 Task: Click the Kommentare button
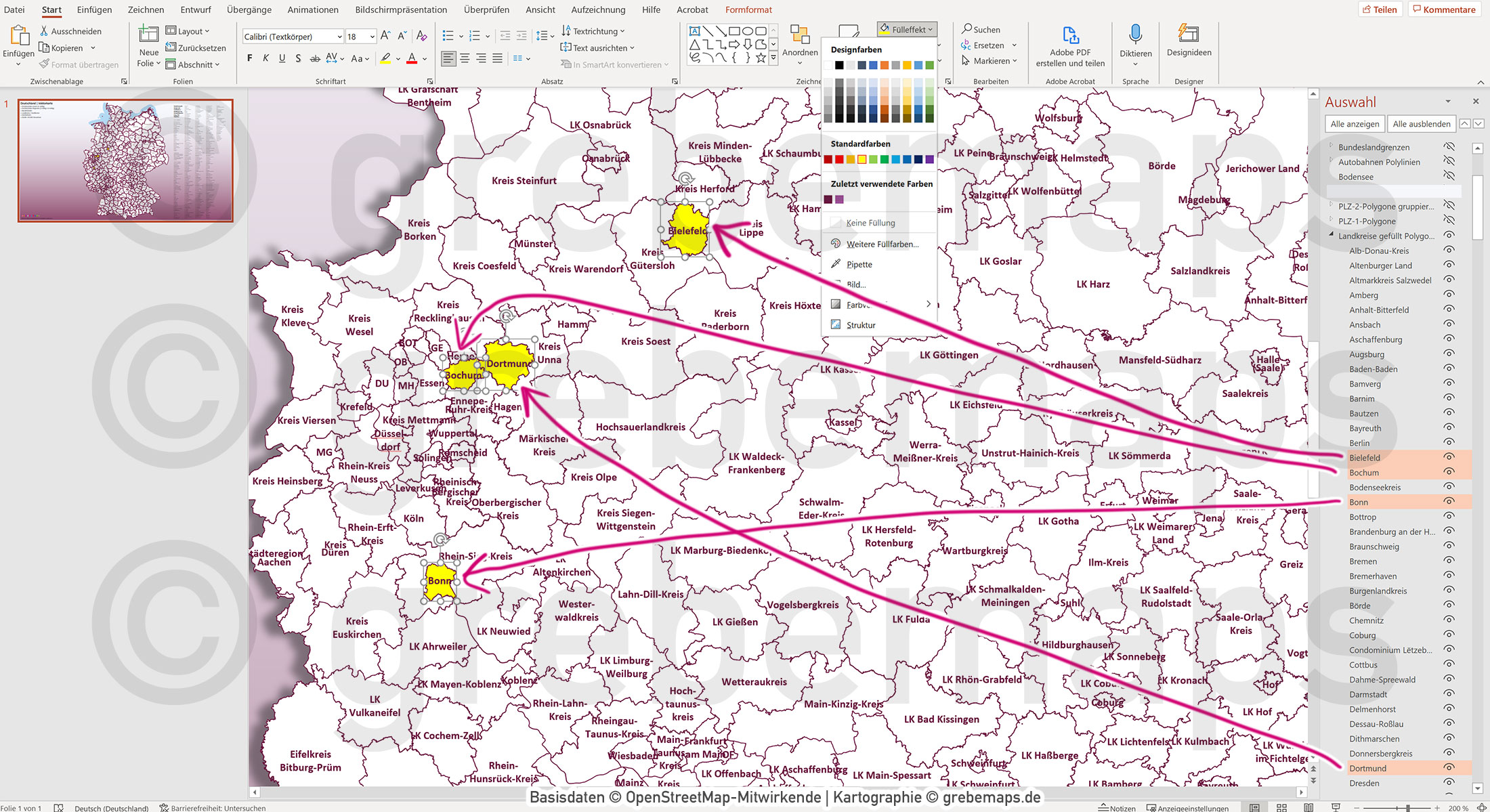[1444, 9]
